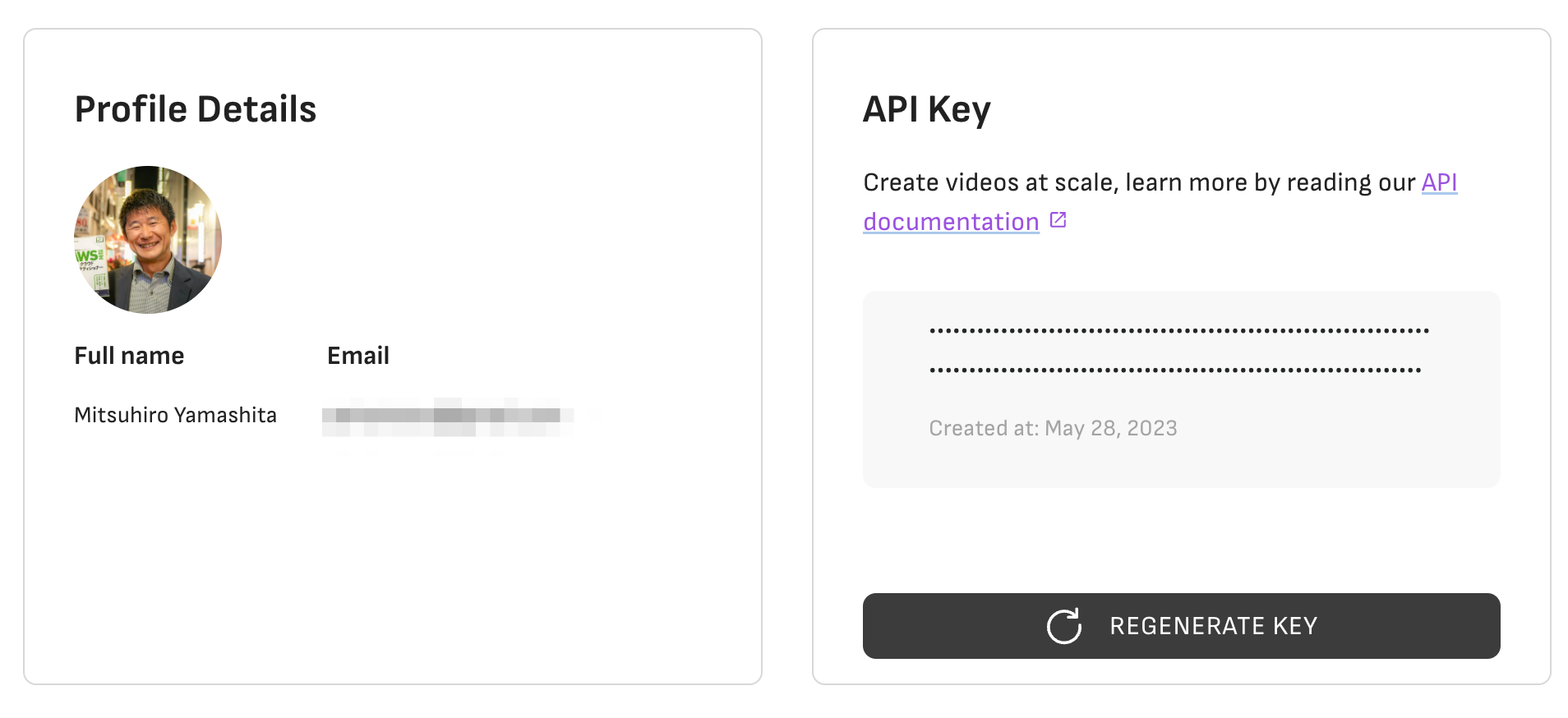Click the Regenerate Key button
Viewport: 1568px width, 718px height.
point(1181,626)
